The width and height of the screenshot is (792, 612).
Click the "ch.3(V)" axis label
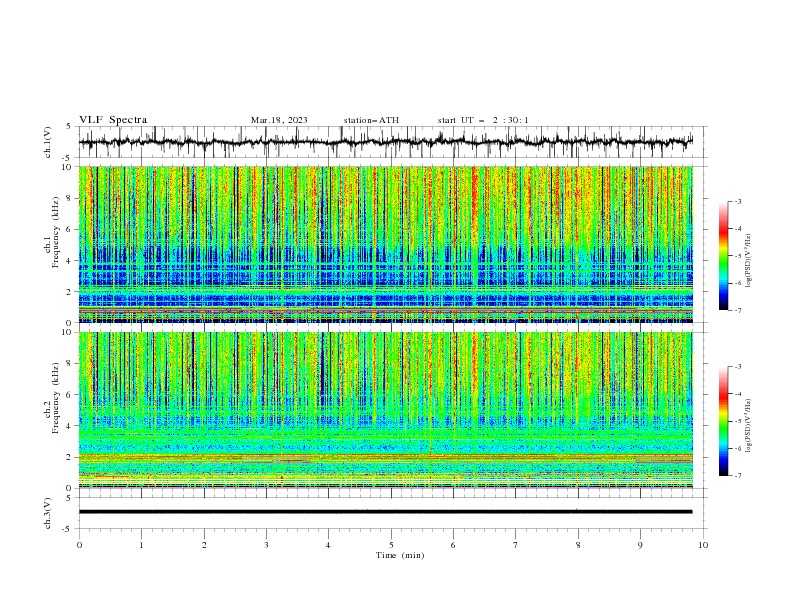[48, 513]
